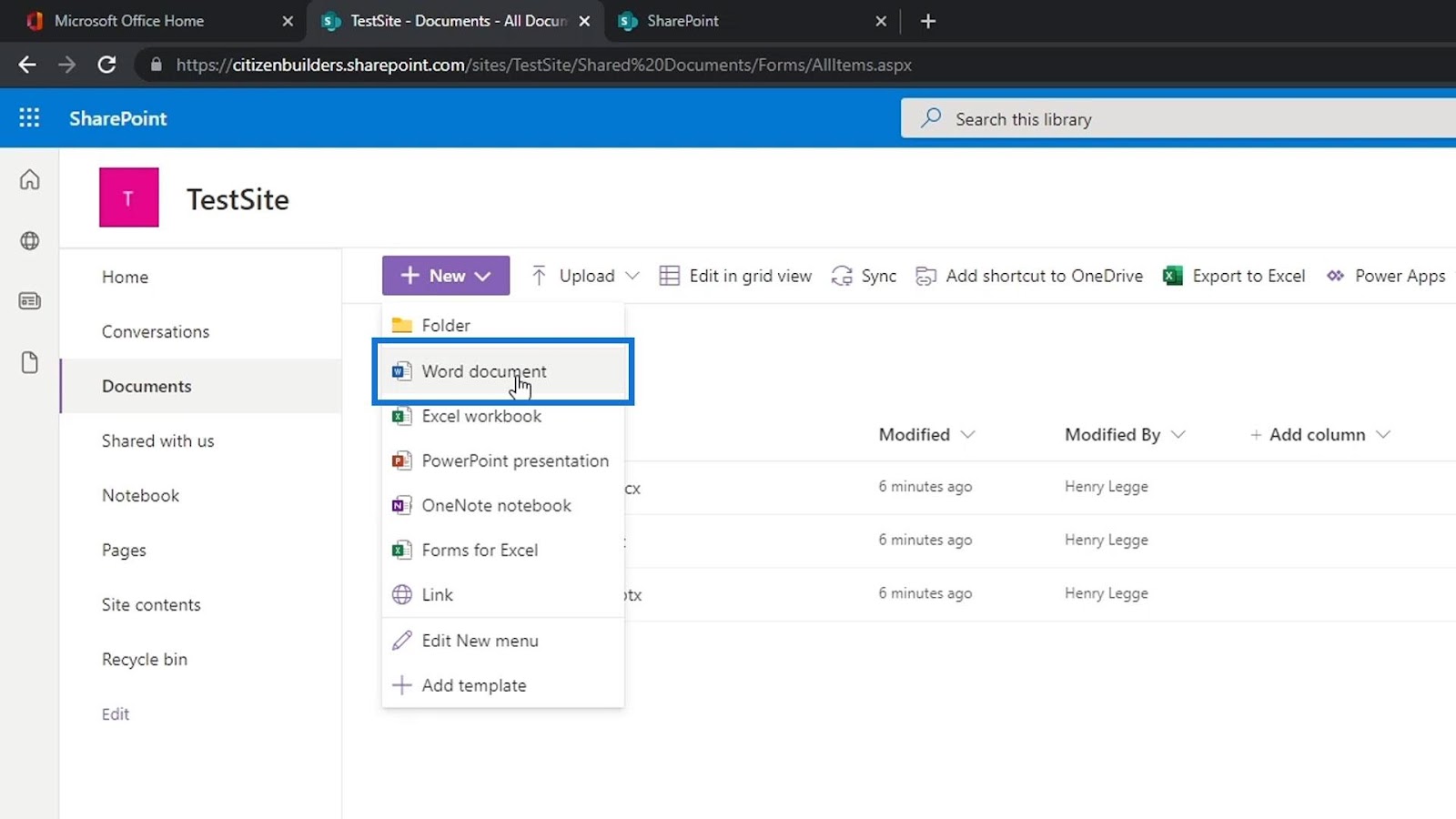Click the search magnifier icon
1456x819 pixels.
tap(931, 118)
